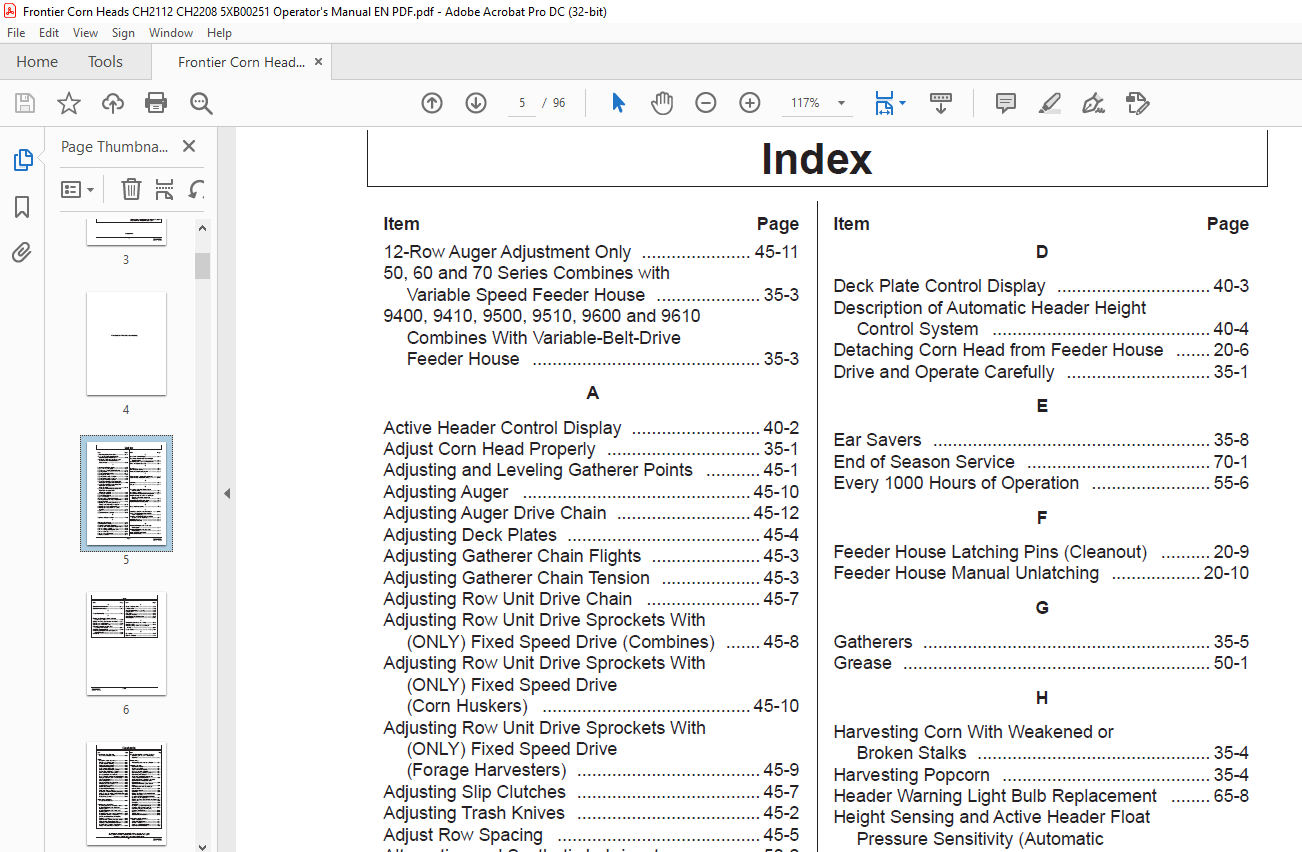The width and height of the screenshot is (1302, 852).
Task: Open the Help menu
Action: point(219,33)
